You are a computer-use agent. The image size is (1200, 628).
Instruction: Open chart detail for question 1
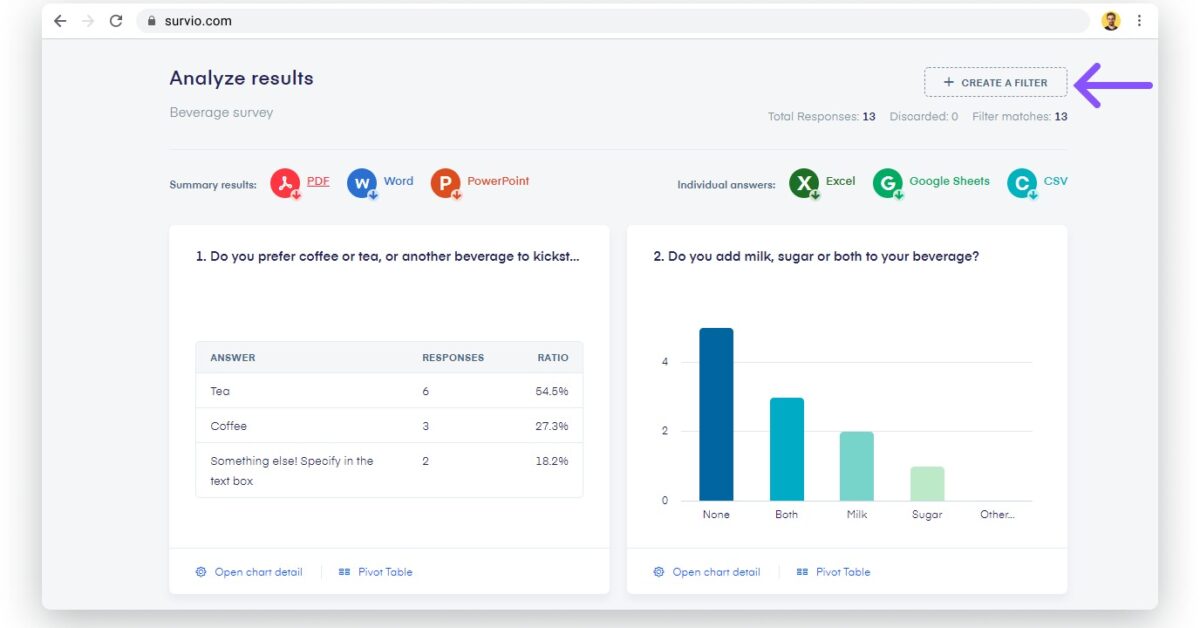tap(249, 572)
